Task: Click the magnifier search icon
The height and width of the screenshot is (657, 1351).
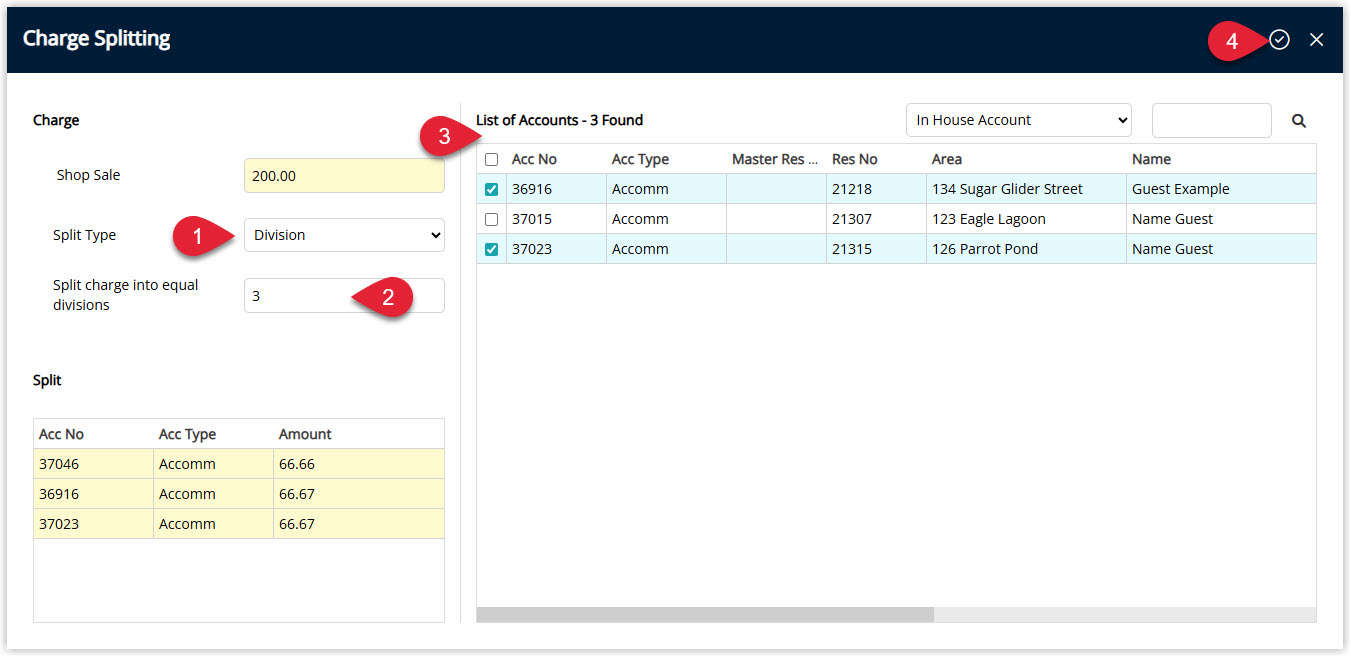Action: coord(1299,121)
